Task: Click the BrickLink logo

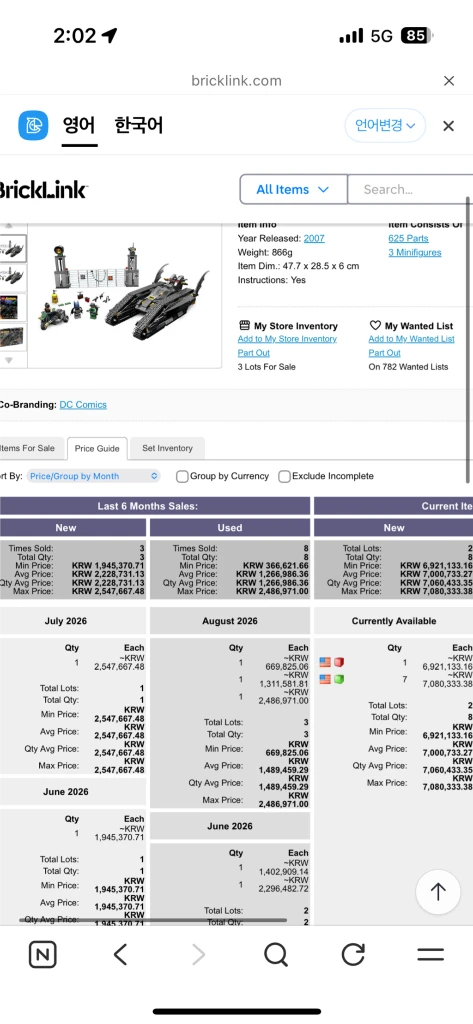Action: 42,190
